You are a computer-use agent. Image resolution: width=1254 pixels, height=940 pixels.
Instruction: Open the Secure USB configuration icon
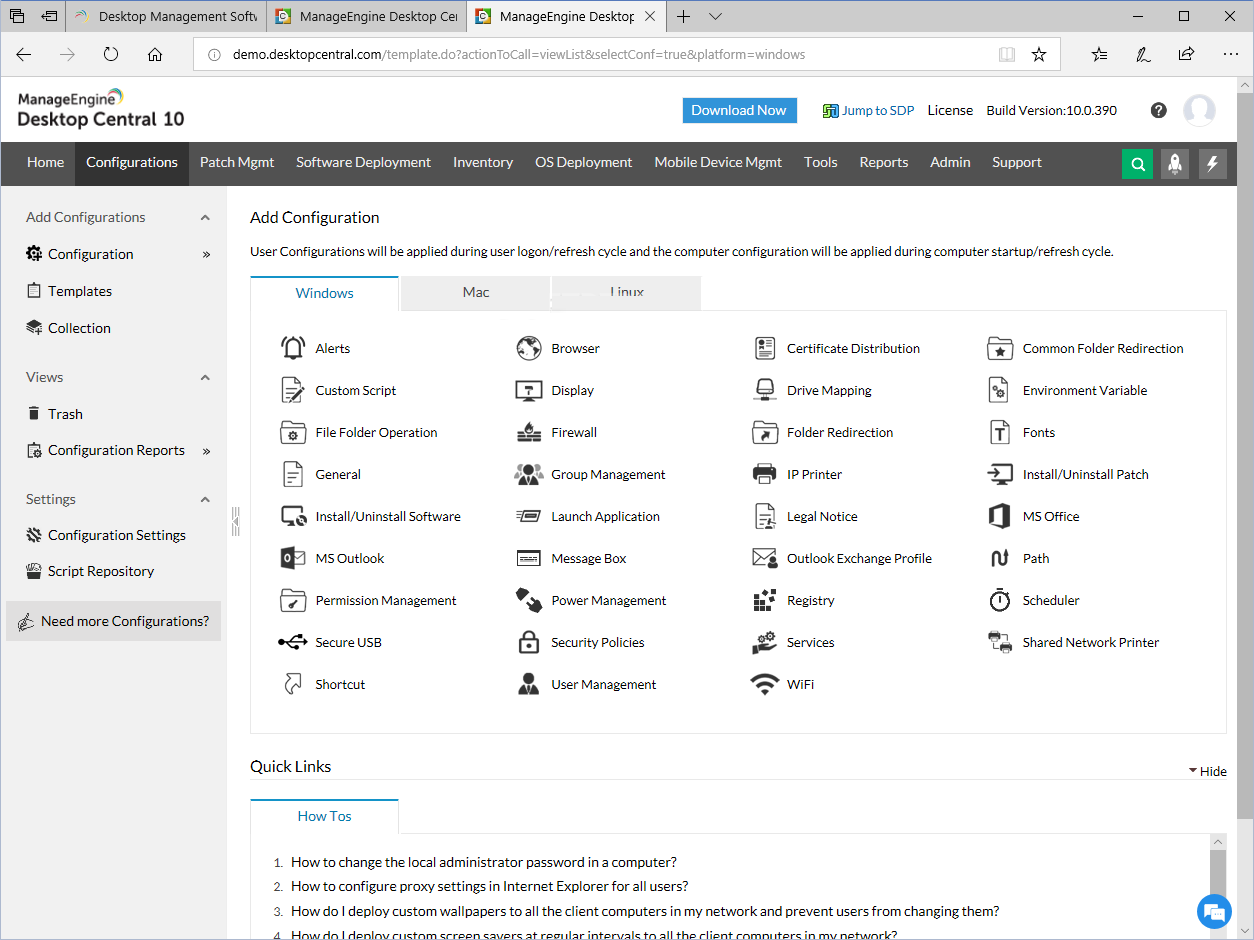[x=293, y=643]
